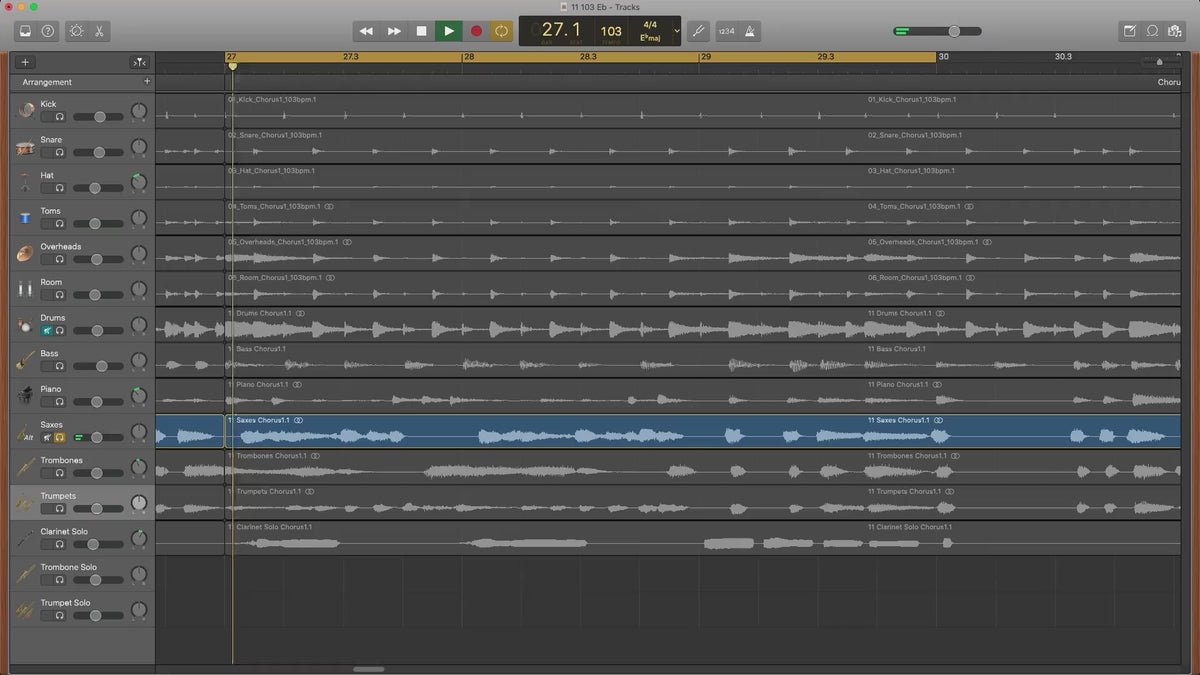
Task: Click the Kick drum track icon
Action: (25, 110)
